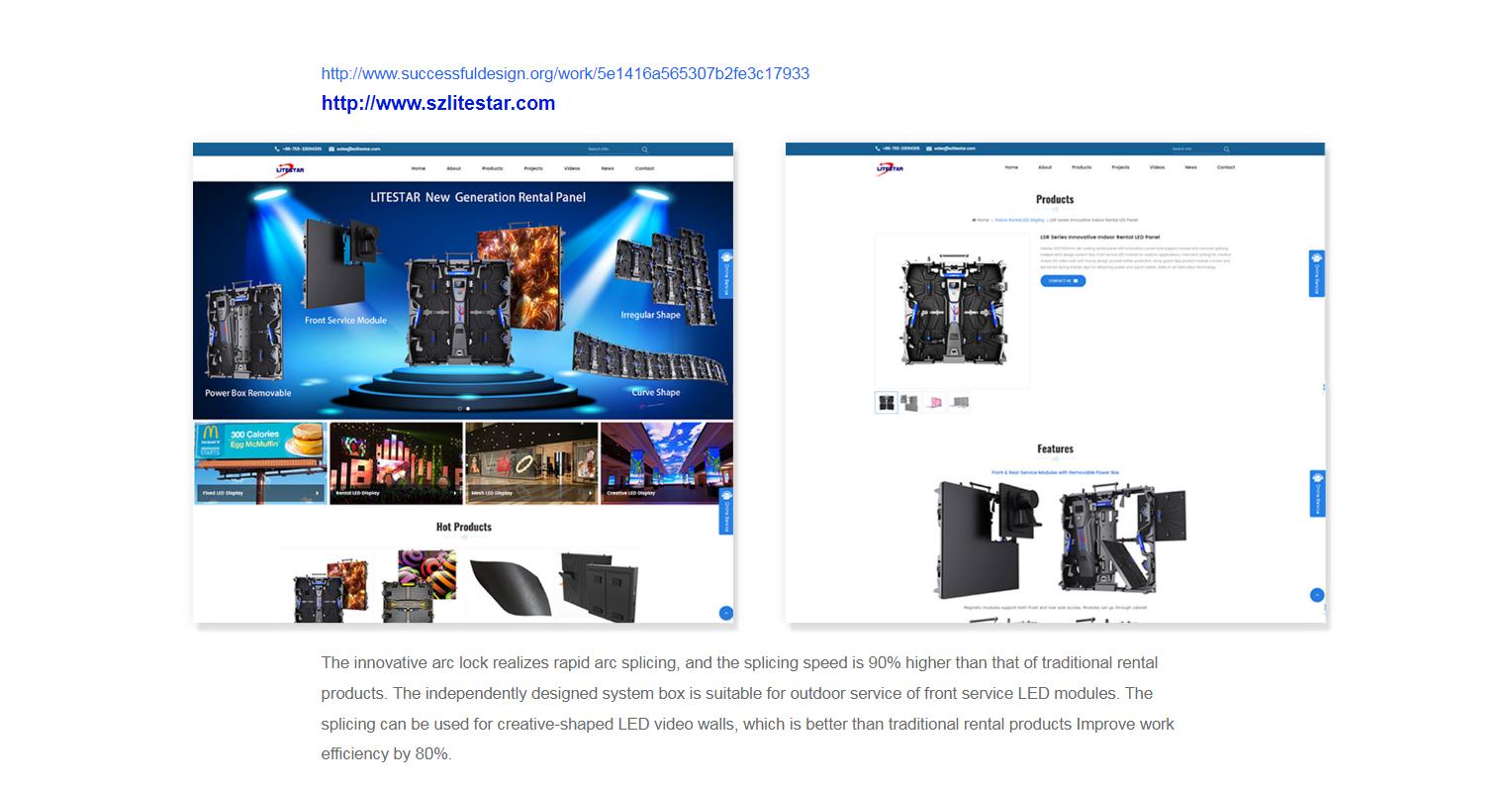Click 'Hot Products' heading

pyautogui.click(x=464, y=527)
